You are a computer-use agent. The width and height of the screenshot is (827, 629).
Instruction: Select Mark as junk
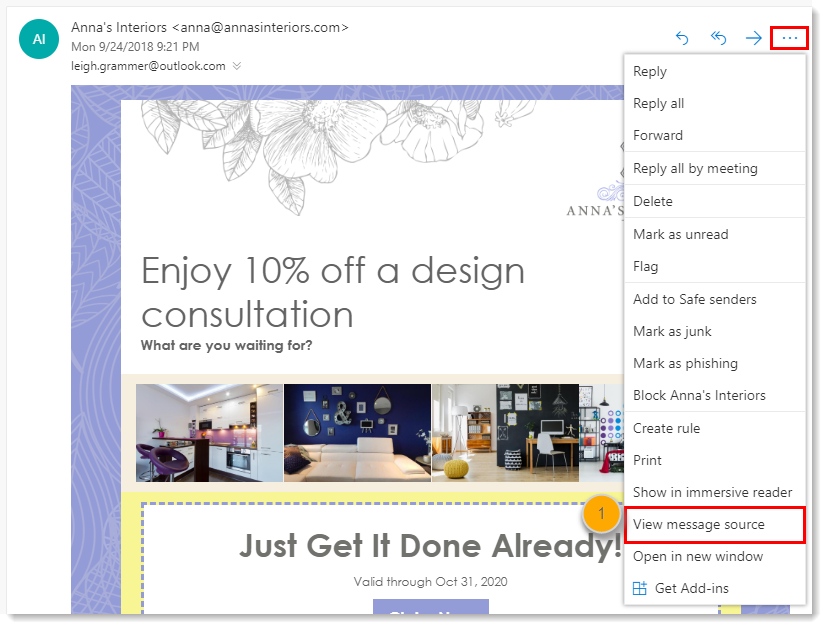coord(715,331)
